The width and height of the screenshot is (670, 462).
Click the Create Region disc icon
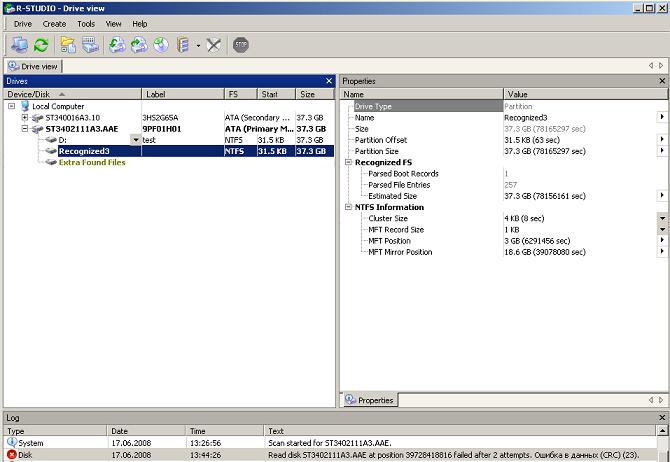(x=161, y=45)
